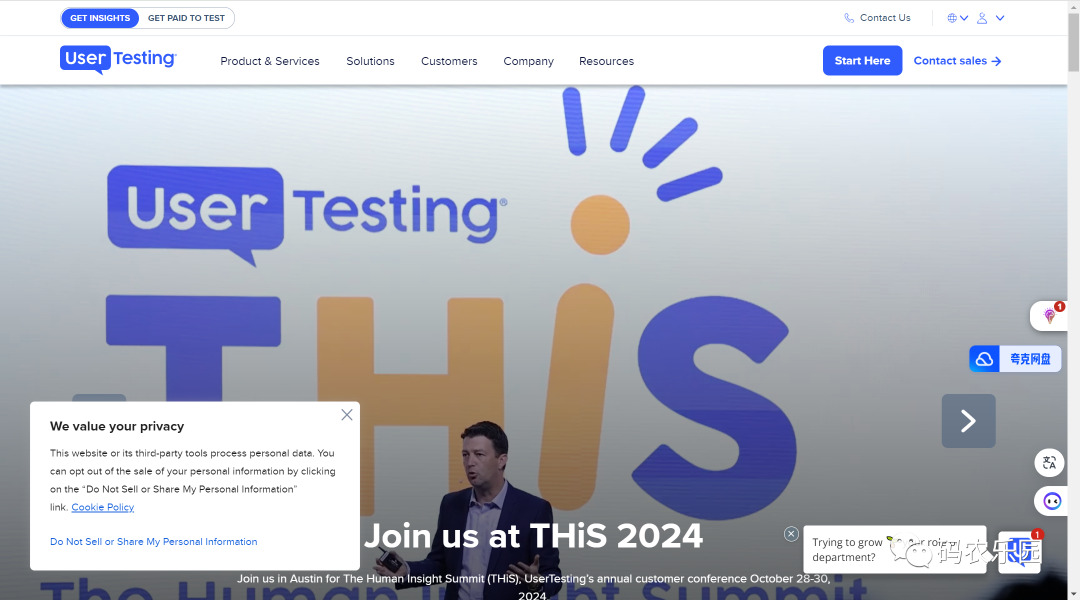Viewport: 1080px width, 600px height.
Task: Click the Contact Us link
Action: [x=885, y=18]
